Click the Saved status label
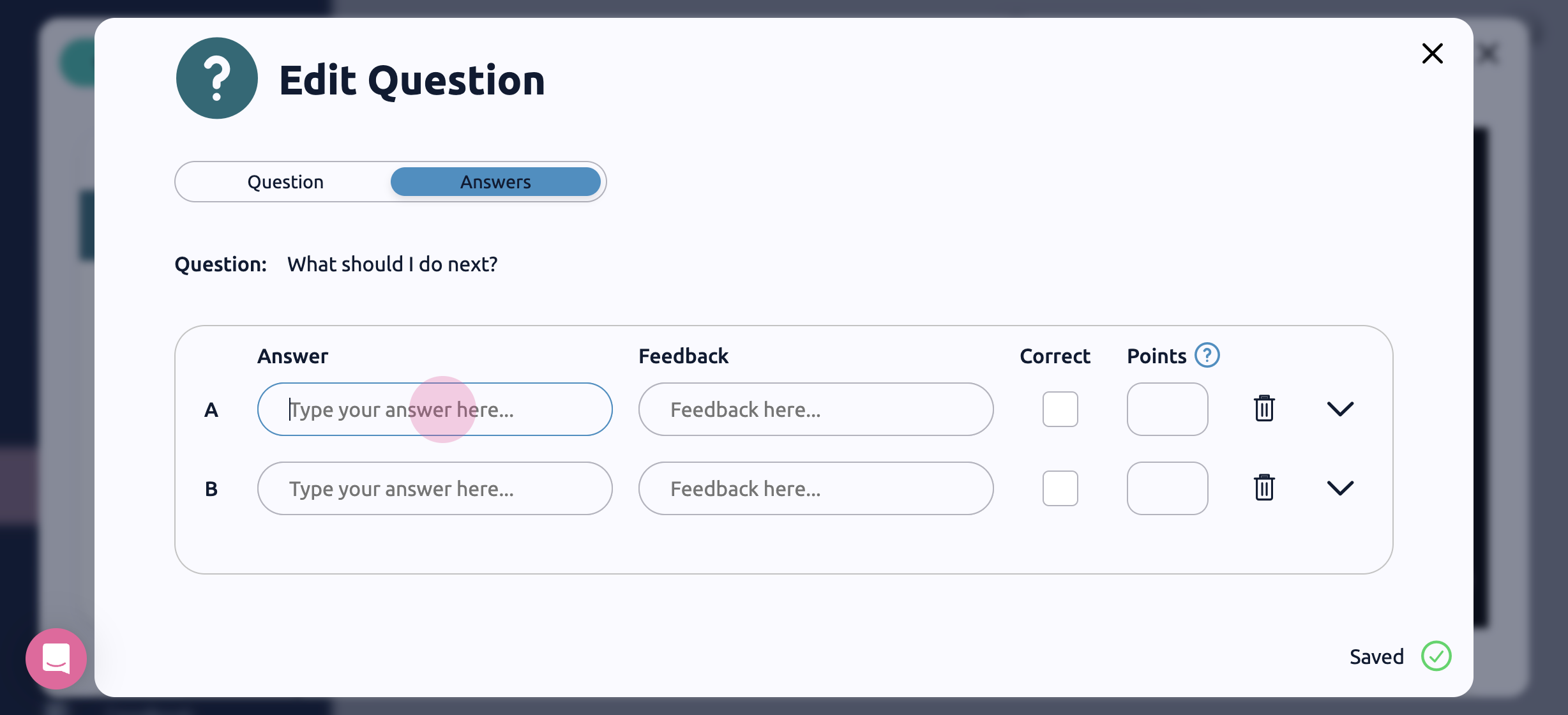This screenshot has height=715, width=1568. point(1376,656)
